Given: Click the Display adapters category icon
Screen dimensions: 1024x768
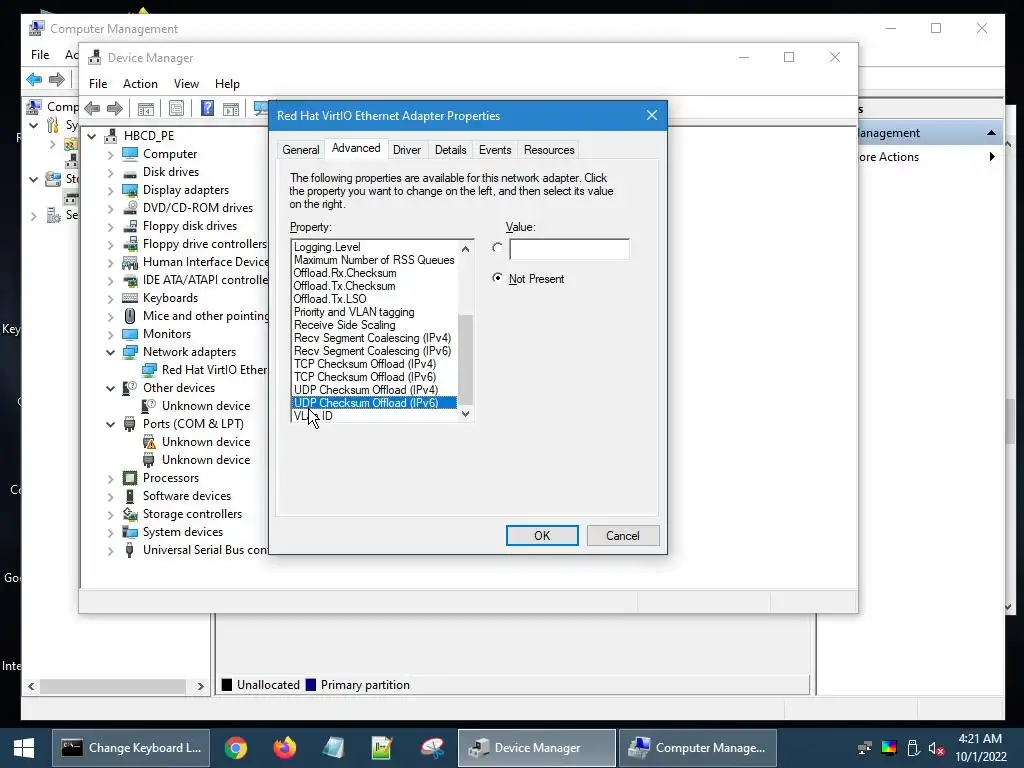Looking at the screenshot, I should pos(130,190).
